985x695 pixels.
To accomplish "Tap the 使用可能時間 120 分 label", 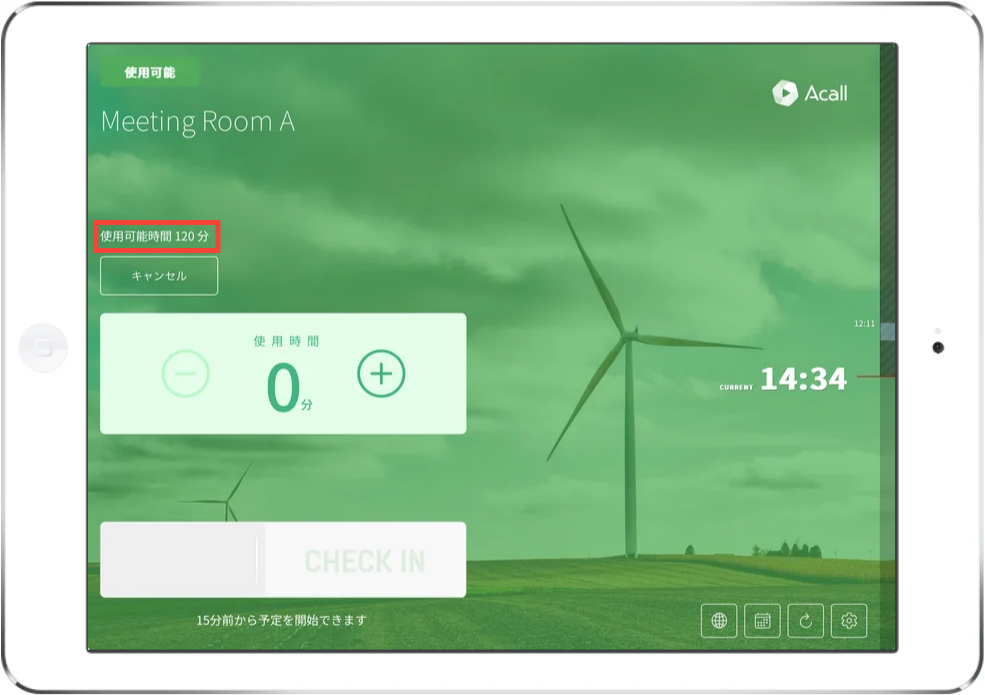I will (155, 238).
